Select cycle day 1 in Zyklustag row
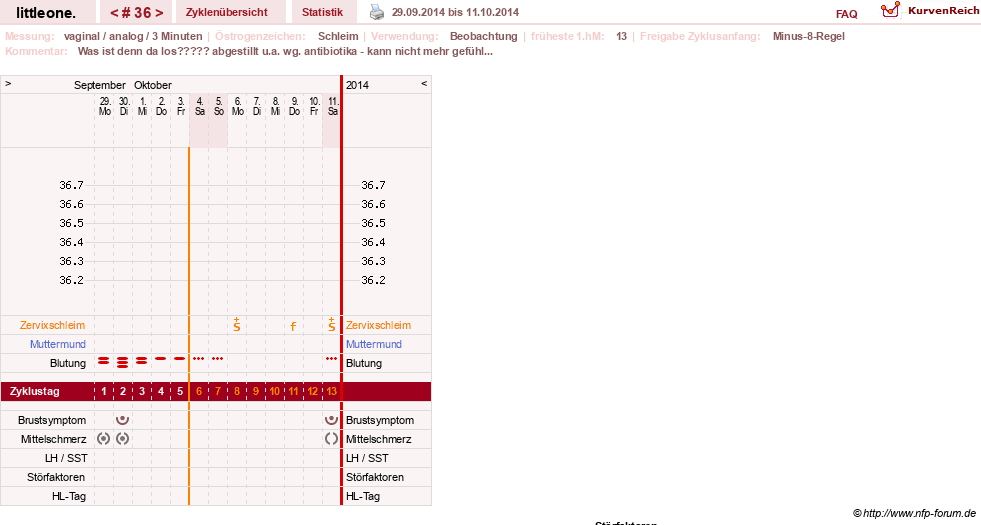 tap(104, 391)
